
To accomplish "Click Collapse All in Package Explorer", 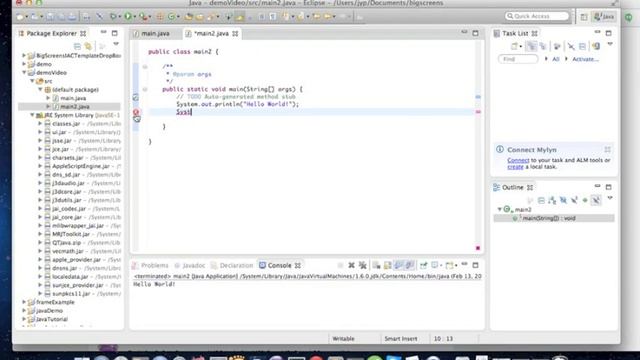I will point(77,46).
